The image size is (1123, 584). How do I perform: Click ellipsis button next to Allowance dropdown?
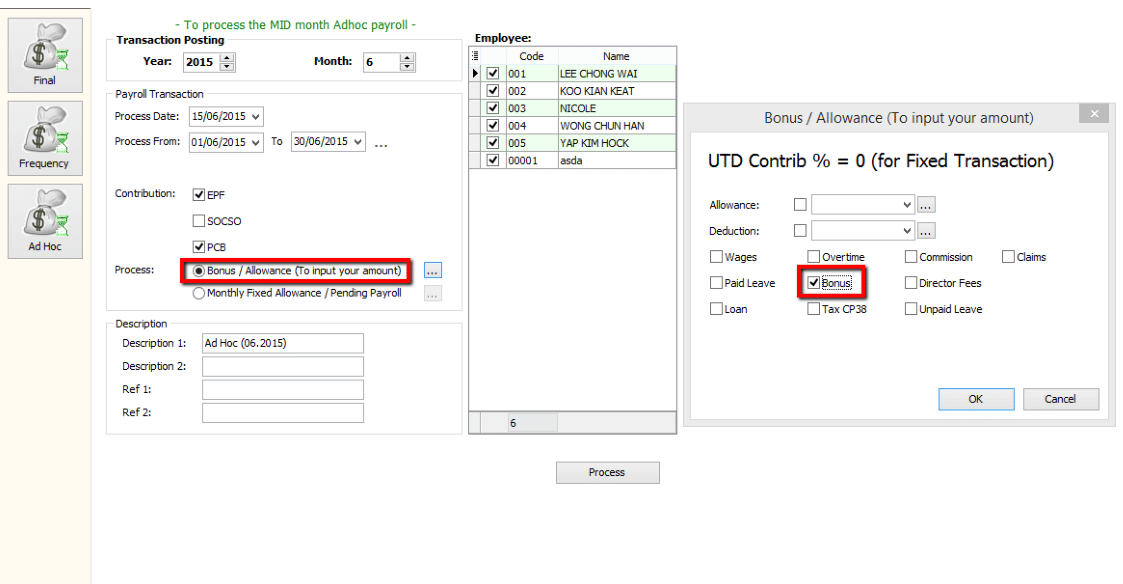click(x=926, y=205)
